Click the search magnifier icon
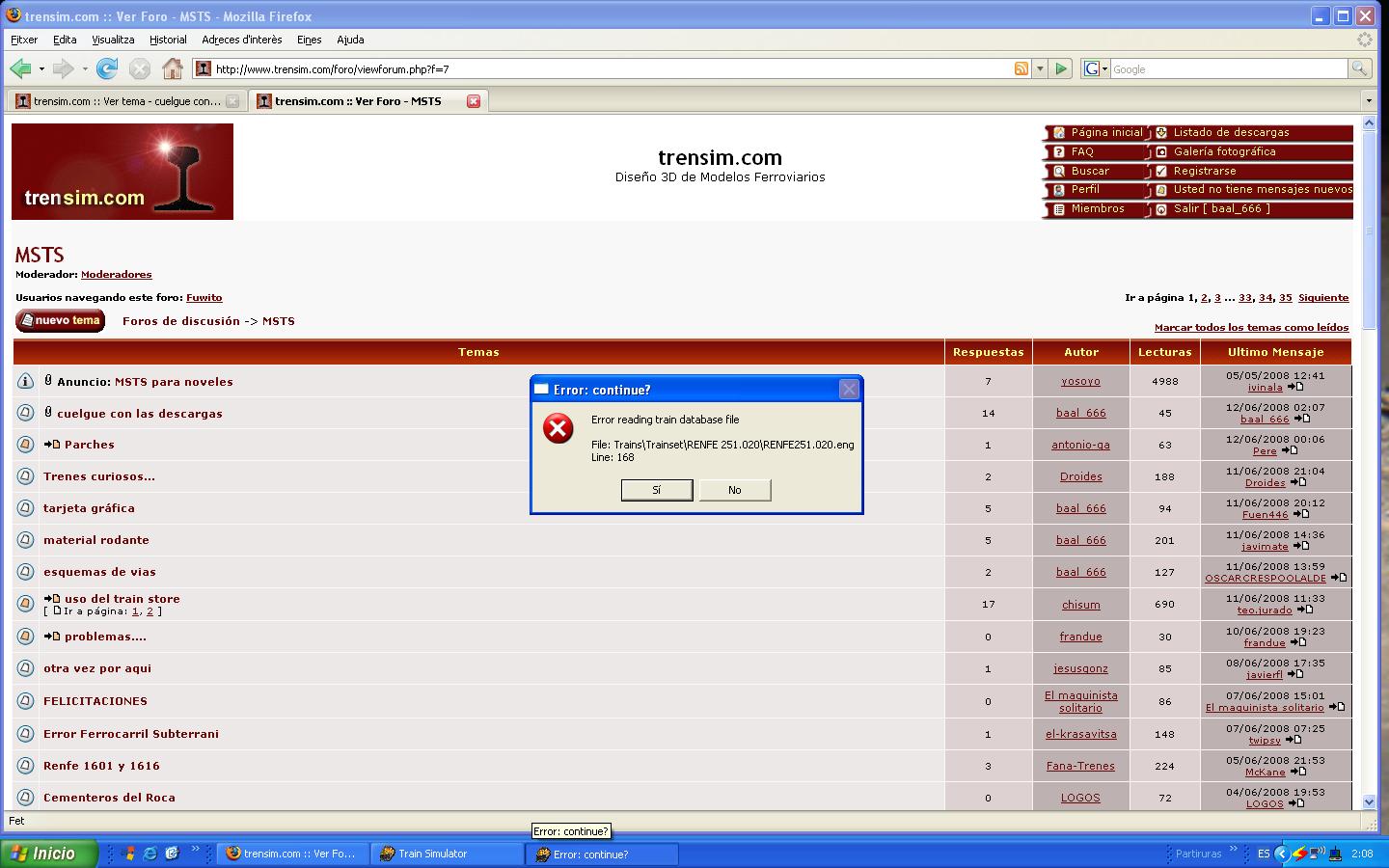Screen dimensions: 1389x868 tap(1359, 68)
